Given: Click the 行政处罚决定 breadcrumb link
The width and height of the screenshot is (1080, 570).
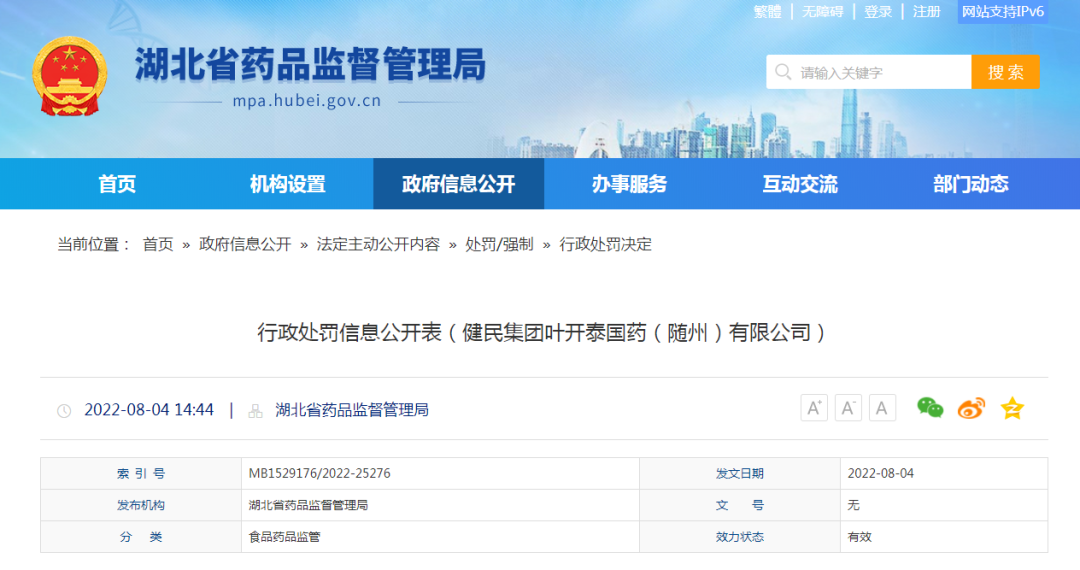Looking at the screenshot, I should [x=605, y=244].
